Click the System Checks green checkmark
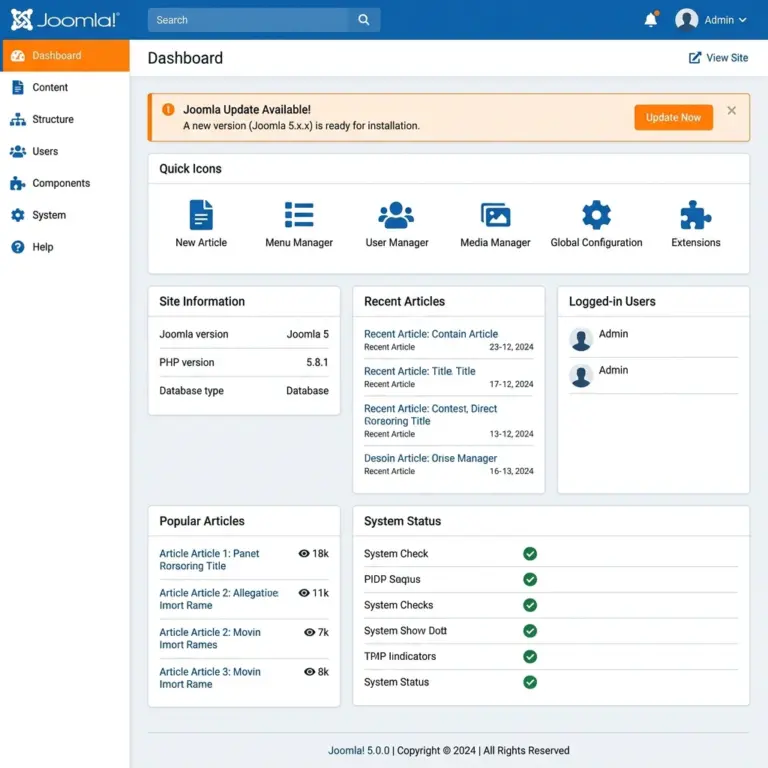This screenshot has width=768, height=768. [x=529, y=605]
